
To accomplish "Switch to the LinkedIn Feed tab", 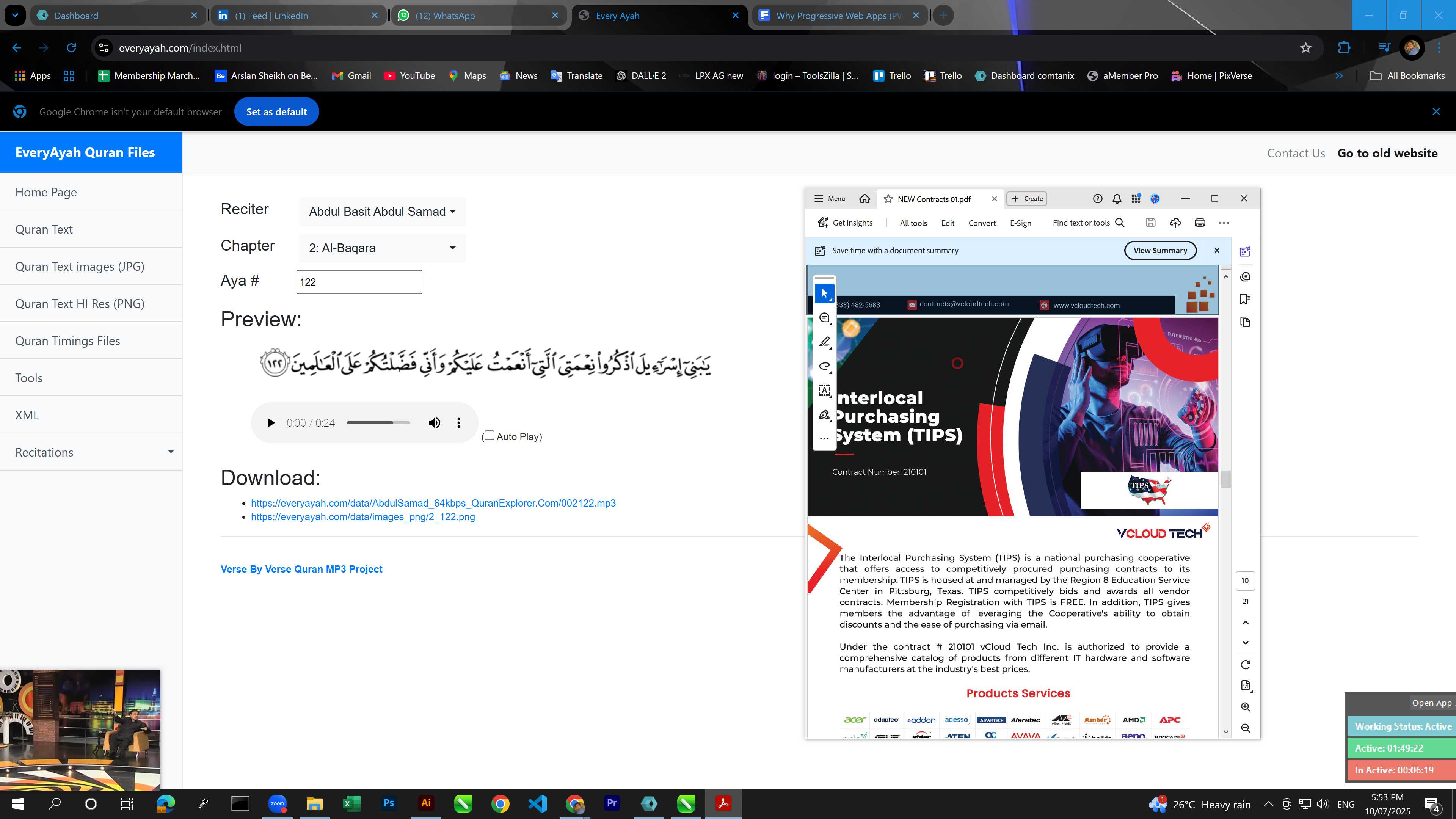I will click(298, 15).
